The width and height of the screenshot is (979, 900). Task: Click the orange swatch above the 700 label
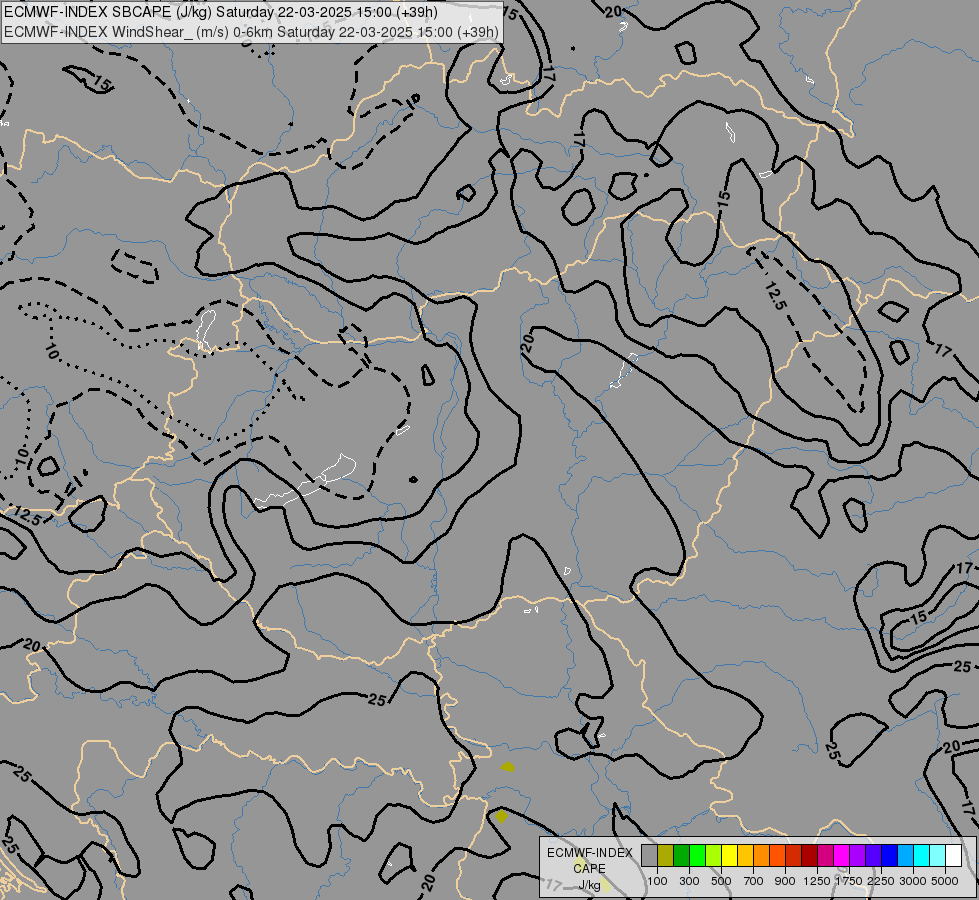click(761, 855)
